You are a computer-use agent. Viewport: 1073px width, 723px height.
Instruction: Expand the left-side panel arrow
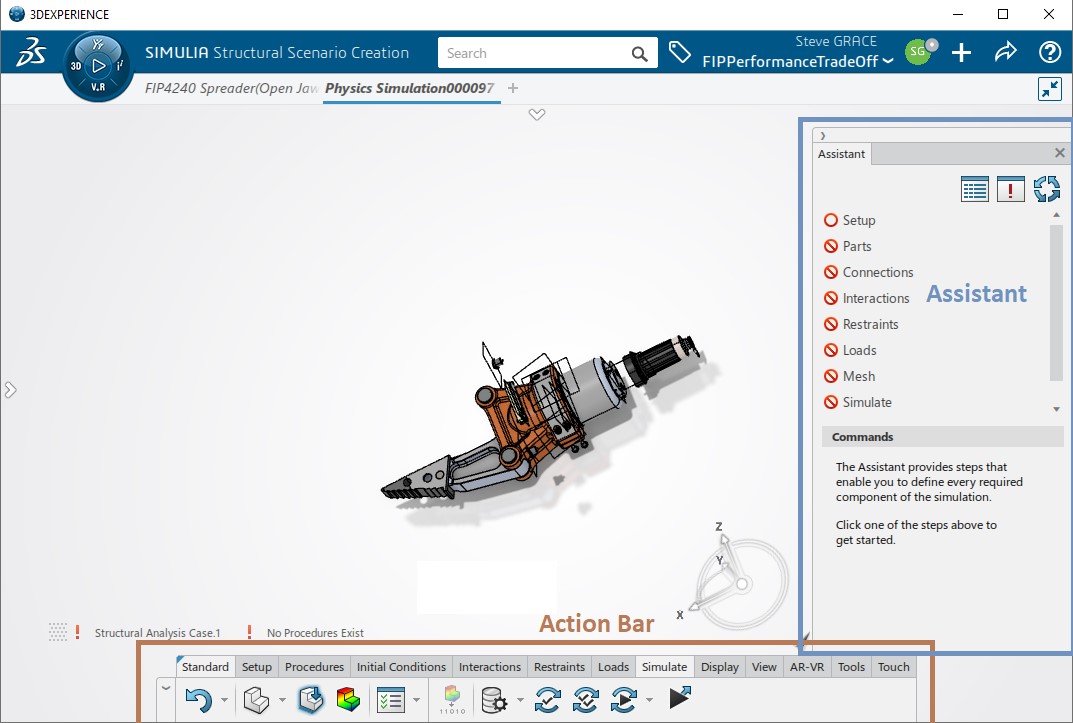tap(11, 391)
